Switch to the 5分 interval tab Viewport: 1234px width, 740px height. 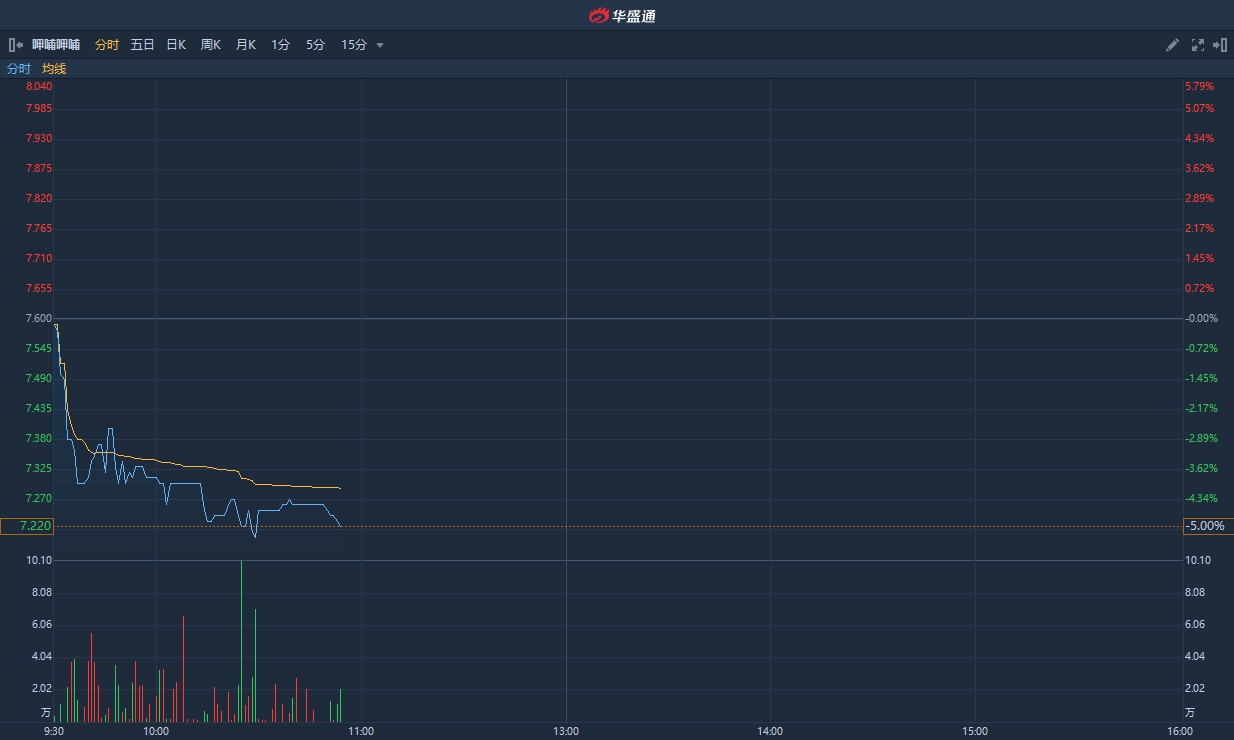[315, 45]
